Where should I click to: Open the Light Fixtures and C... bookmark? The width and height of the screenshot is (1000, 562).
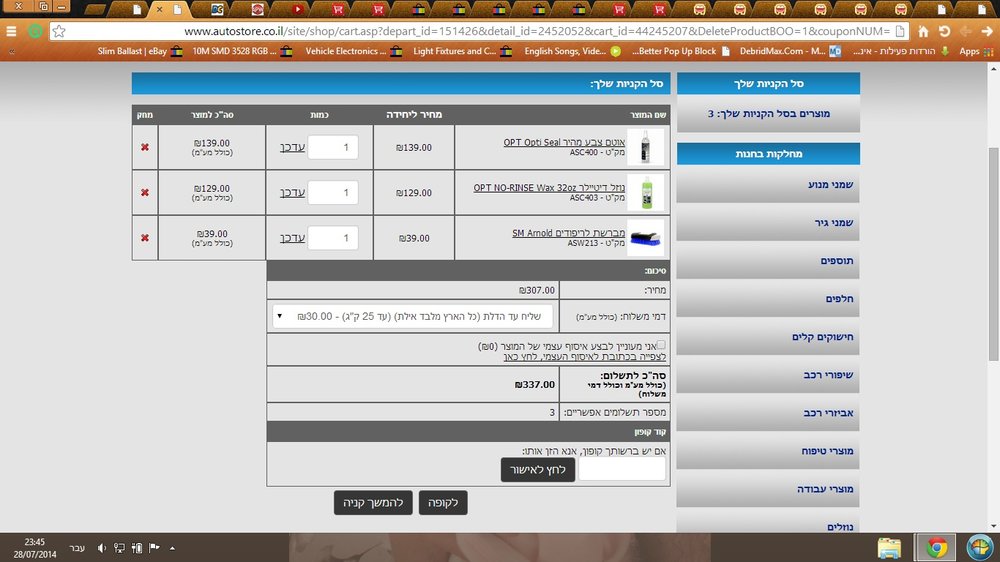462,51
